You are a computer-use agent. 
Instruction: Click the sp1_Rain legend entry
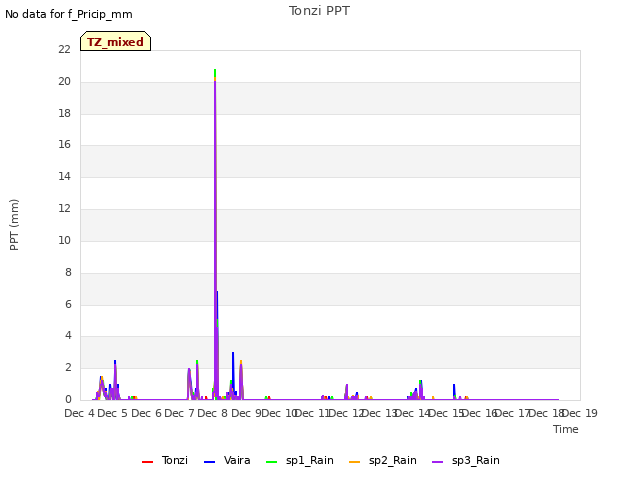pyautogui.click(x=300, y=460)
